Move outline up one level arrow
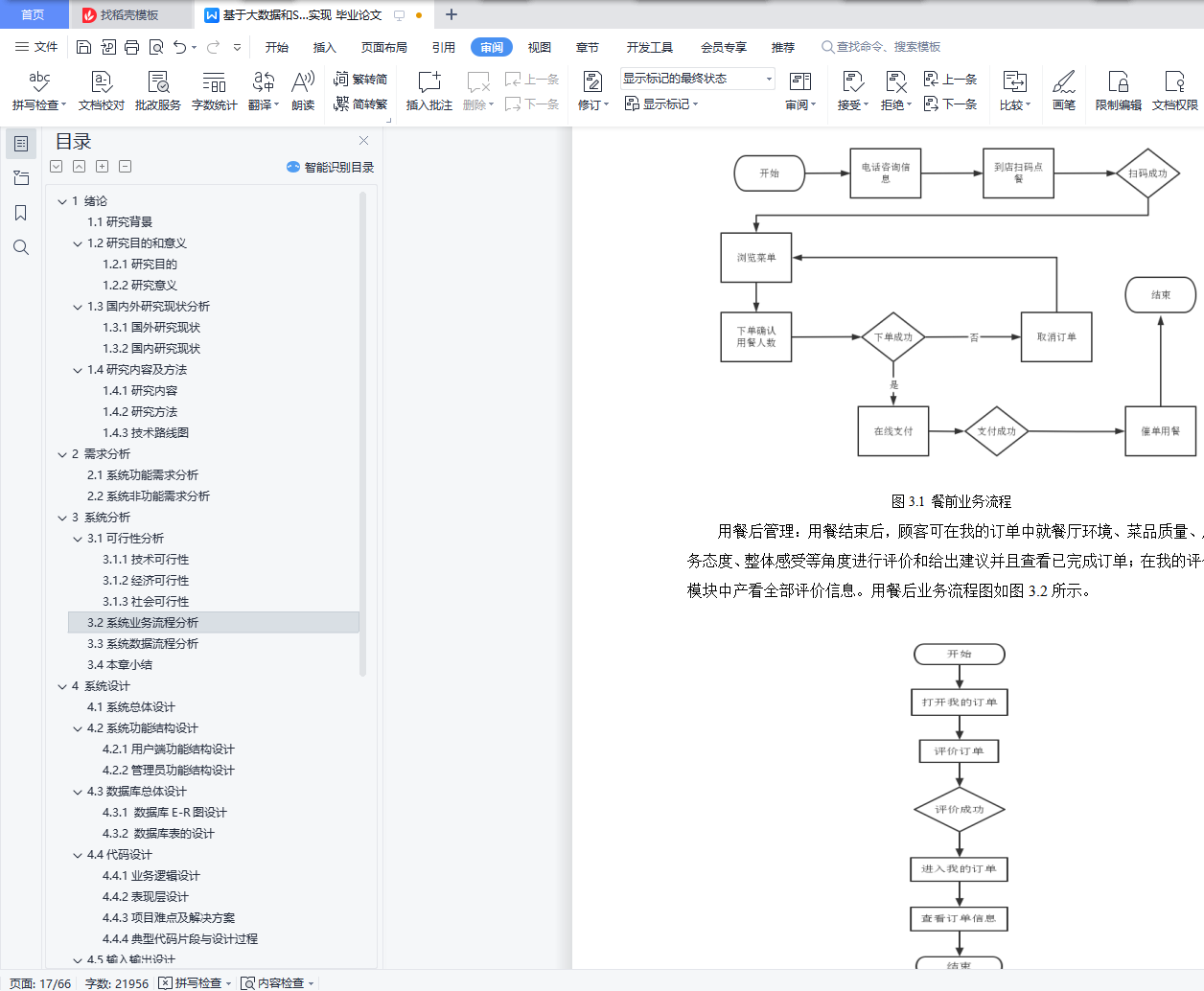Viewport: 1204px width, 991px height. 80,167
